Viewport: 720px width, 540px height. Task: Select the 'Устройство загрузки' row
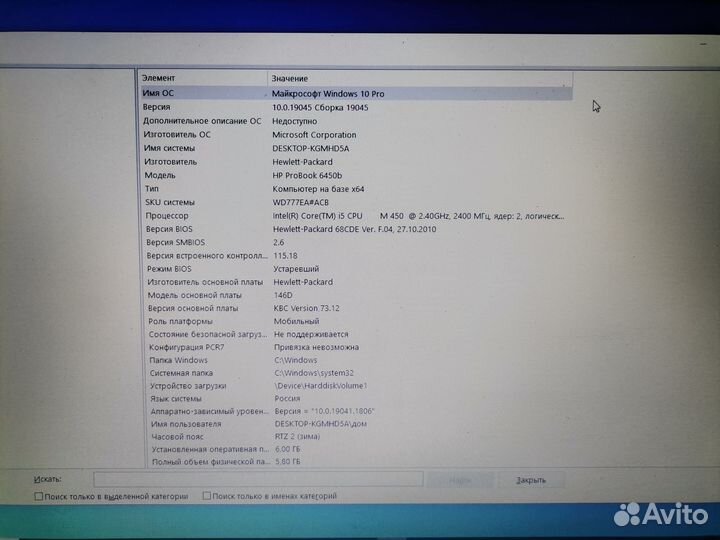click(x=356, y=386)
